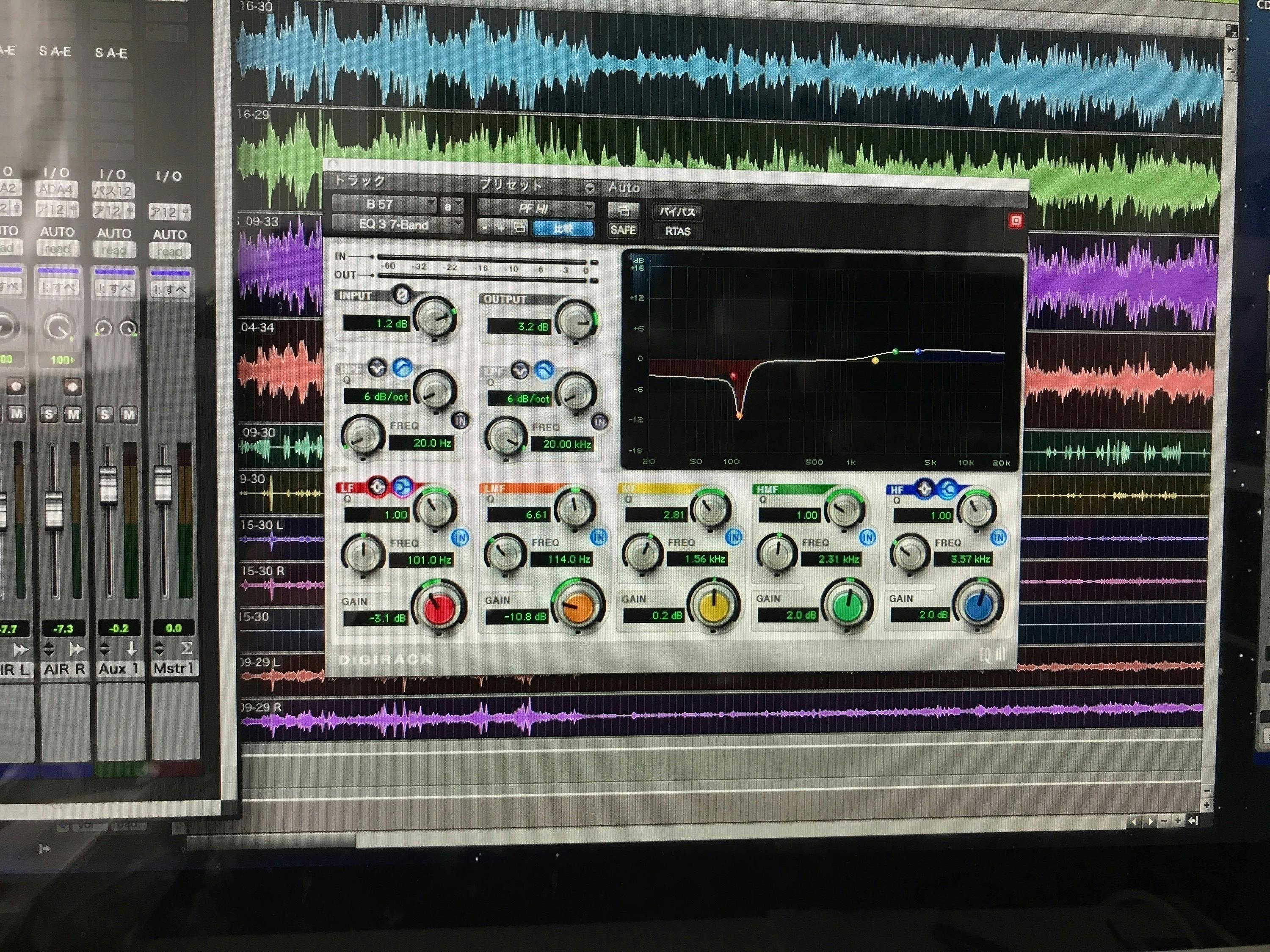This screenshot has width=1270, height=952.
Task: Open the PF HI preset librarian dropdown
Action: (x=536, y=208)
